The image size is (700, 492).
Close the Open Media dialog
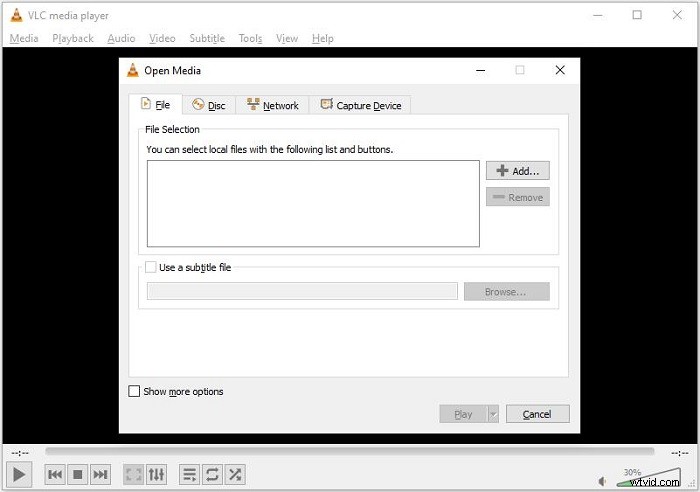[560, 70]
